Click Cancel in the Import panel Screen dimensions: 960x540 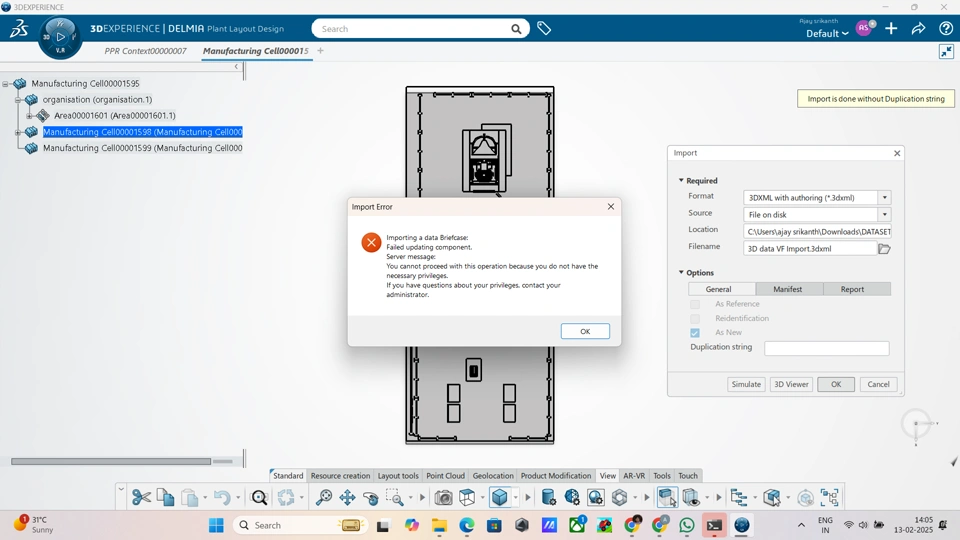pyautogui.click(x=878, y=384)
